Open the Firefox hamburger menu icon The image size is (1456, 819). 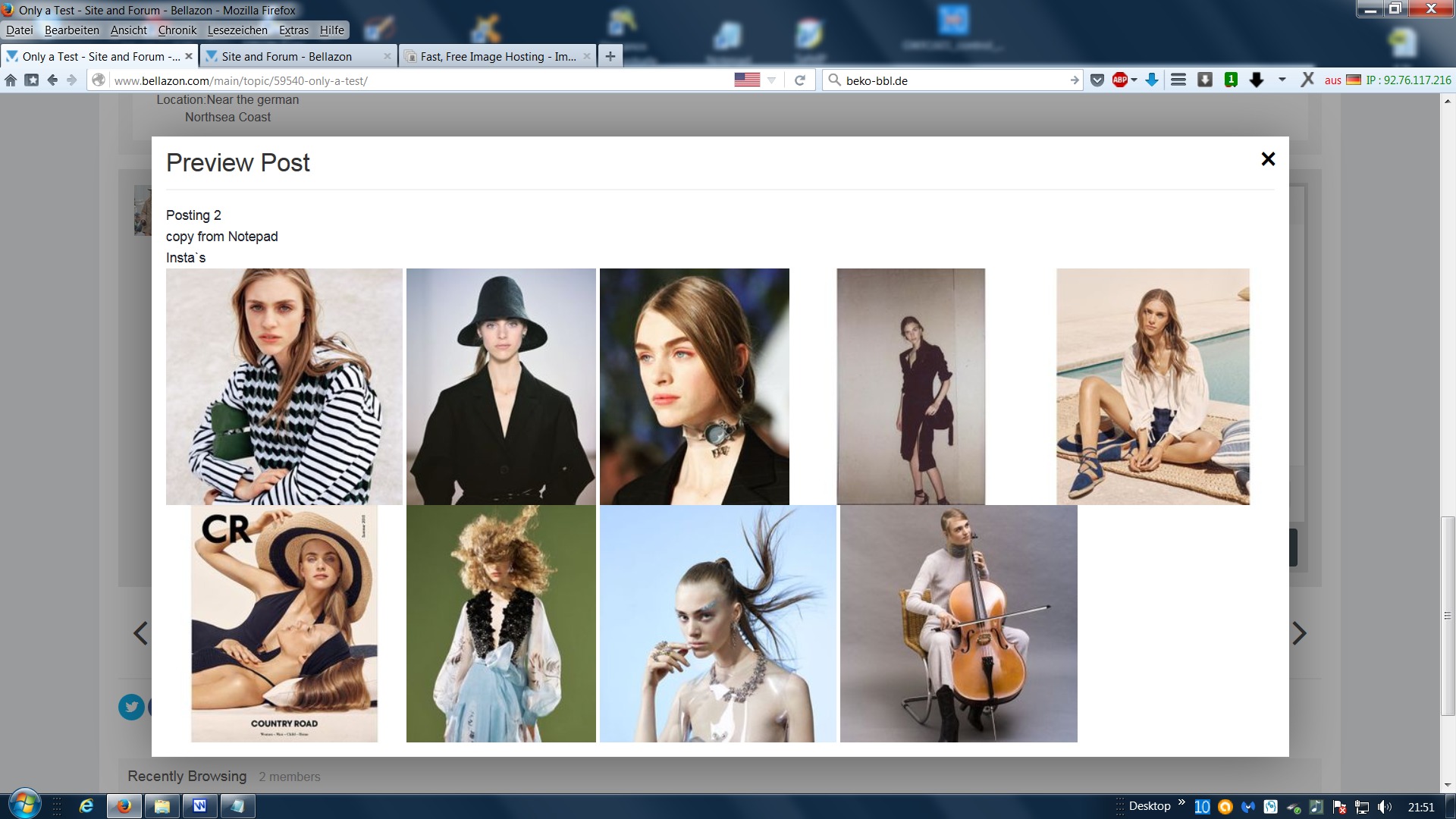1178,80
